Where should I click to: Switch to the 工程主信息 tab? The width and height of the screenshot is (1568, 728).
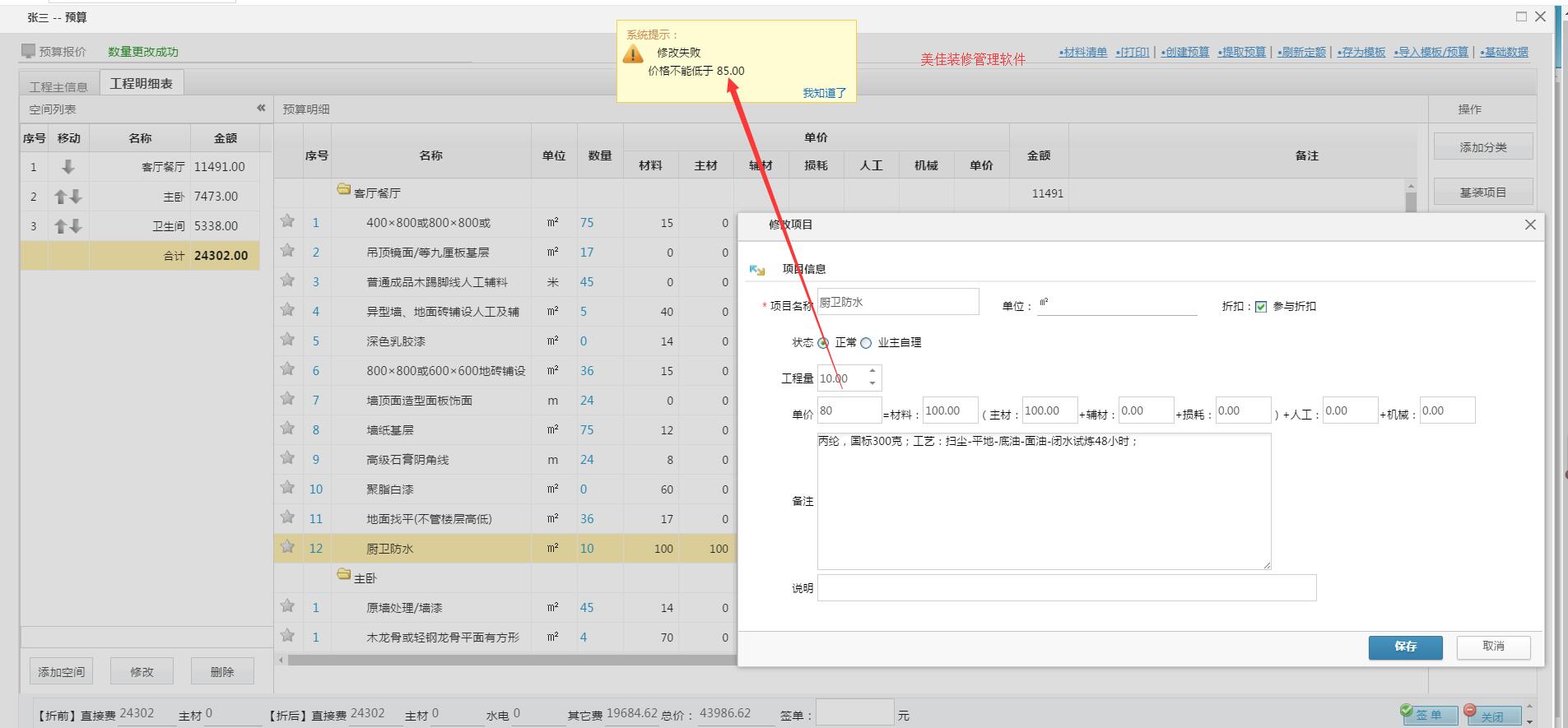click(58, 86)
